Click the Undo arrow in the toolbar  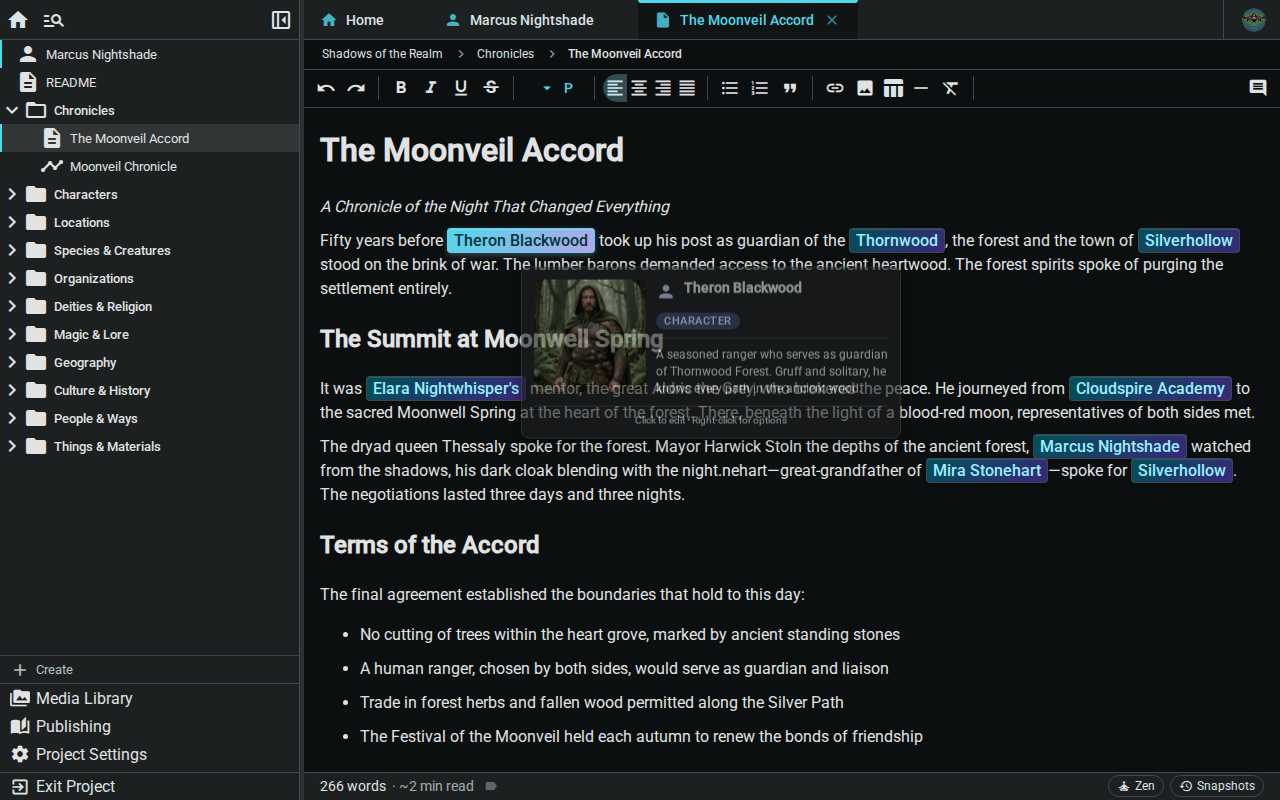coord(326,88)
